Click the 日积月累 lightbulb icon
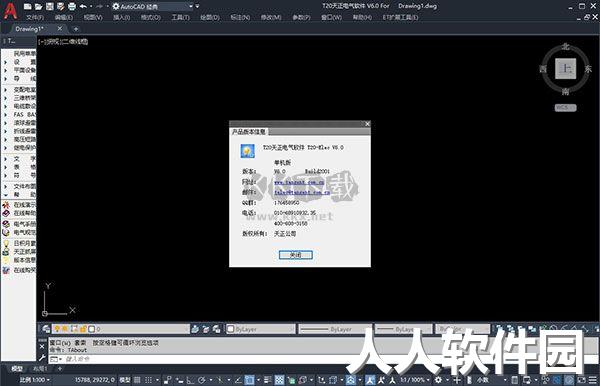 click(x=6, y=243)
